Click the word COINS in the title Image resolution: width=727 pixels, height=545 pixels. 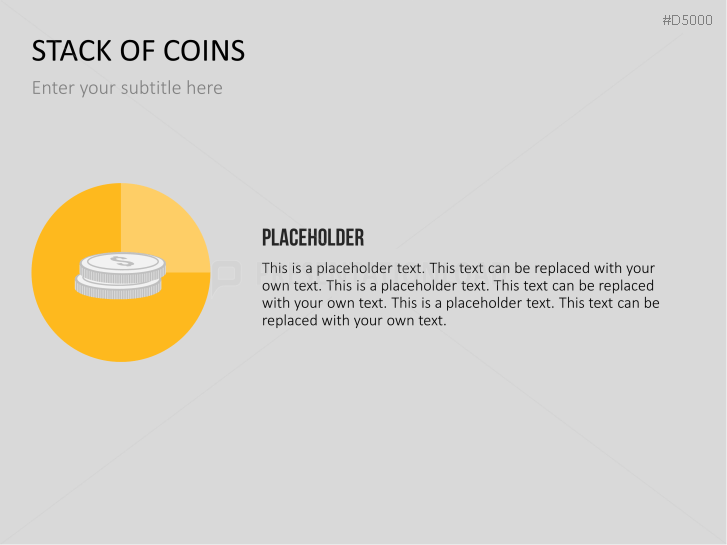pyautogui.click(x=206, y=51)
